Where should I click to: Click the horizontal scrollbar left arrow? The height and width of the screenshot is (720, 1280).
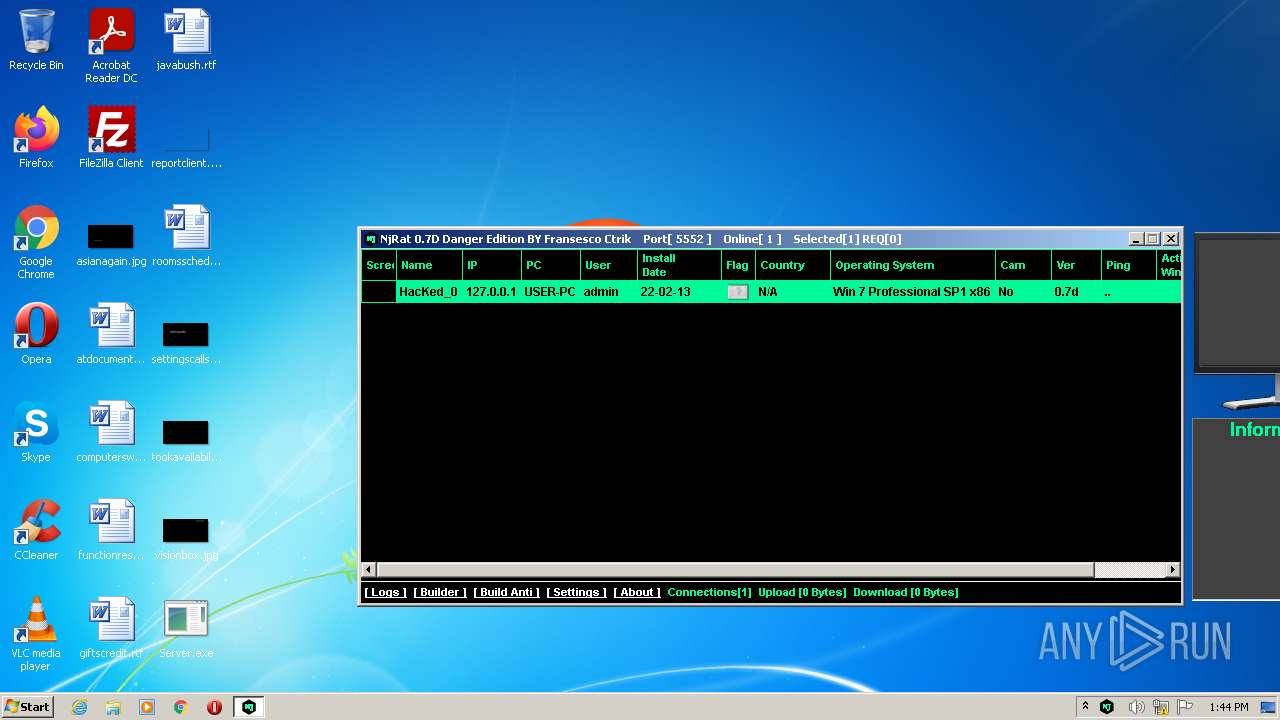tap(369, 570)
